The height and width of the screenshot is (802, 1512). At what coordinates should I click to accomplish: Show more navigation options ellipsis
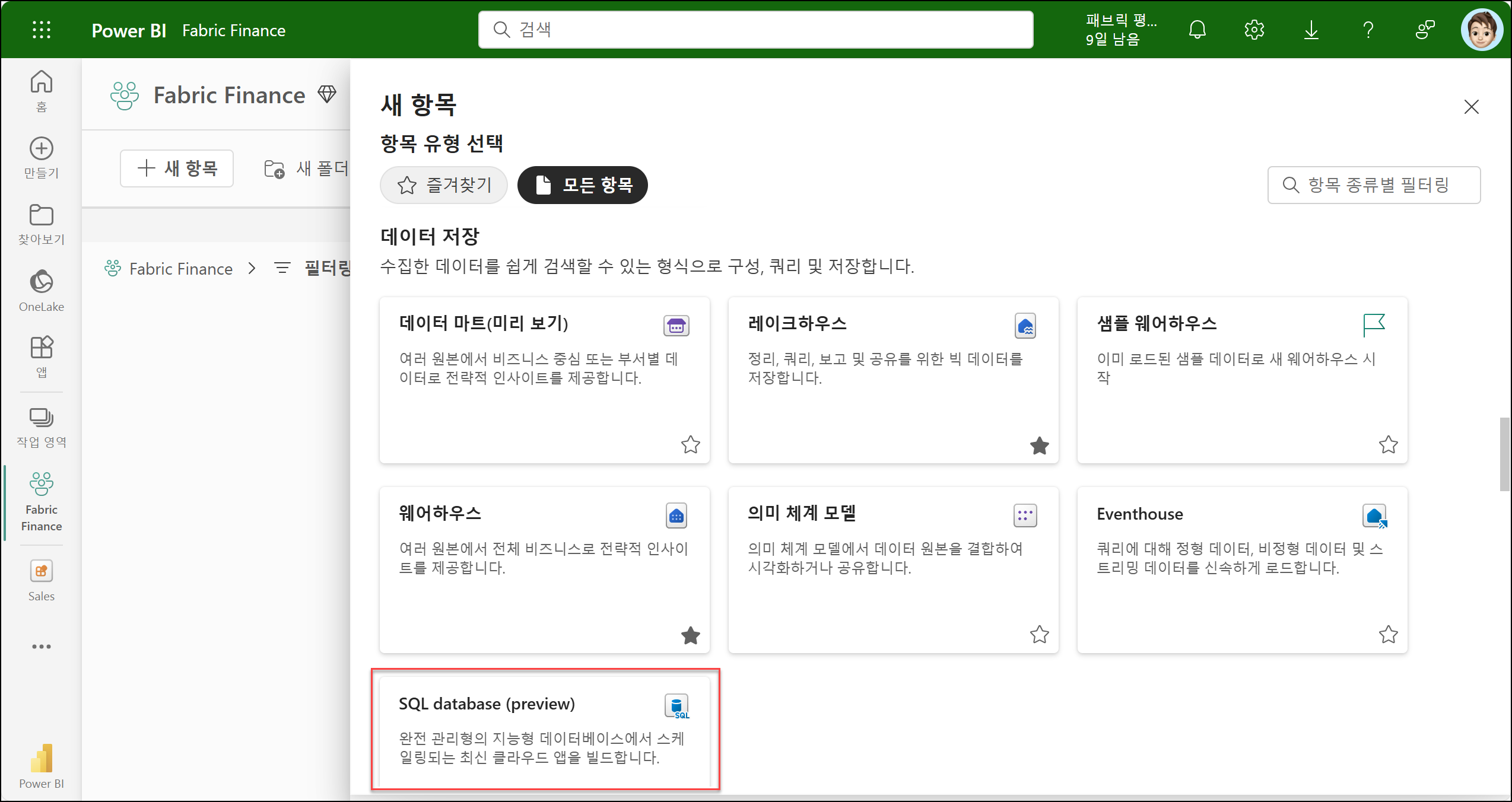41,646
